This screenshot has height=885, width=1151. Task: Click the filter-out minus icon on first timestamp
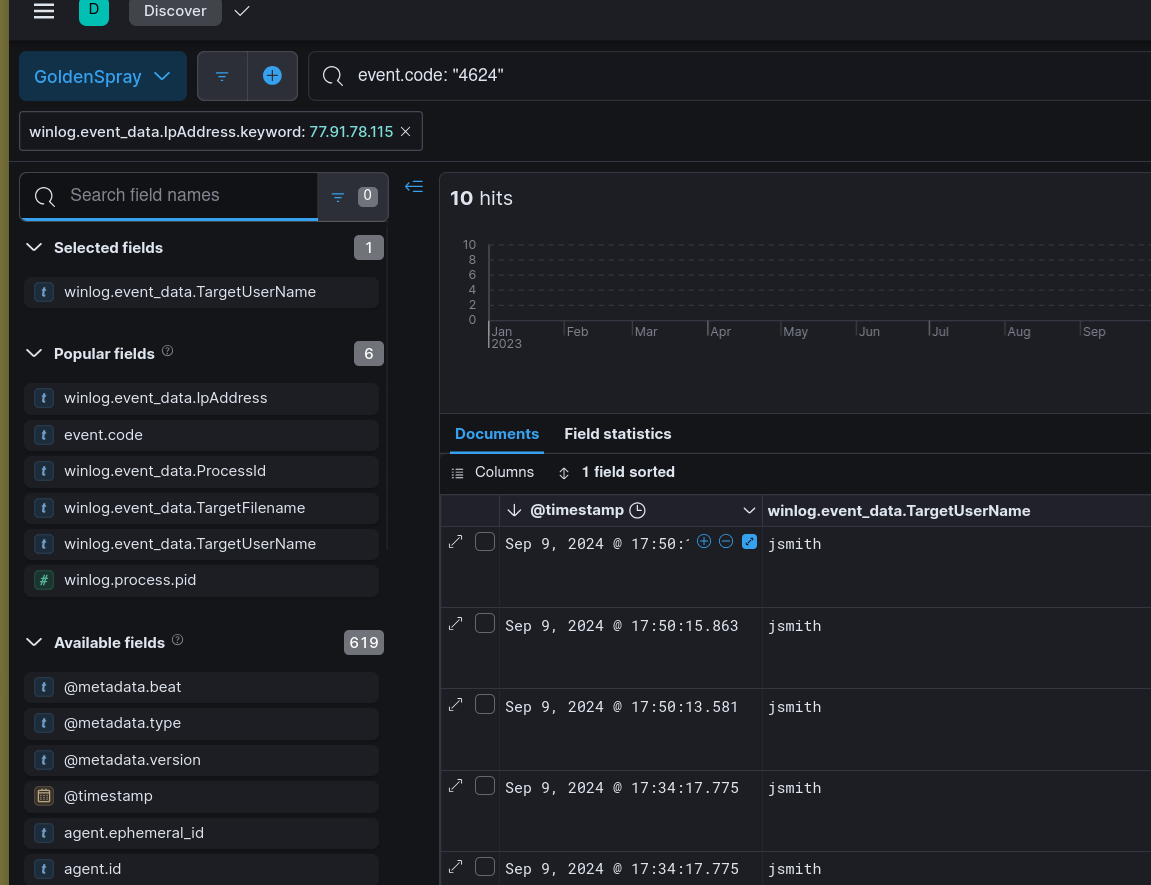[727, 541]
